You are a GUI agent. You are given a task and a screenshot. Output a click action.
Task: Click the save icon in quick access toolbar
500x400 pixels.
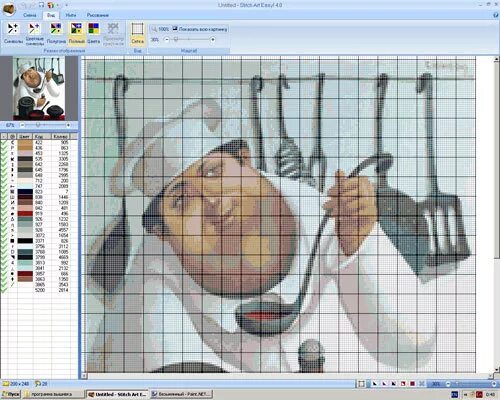click(41, 5)
